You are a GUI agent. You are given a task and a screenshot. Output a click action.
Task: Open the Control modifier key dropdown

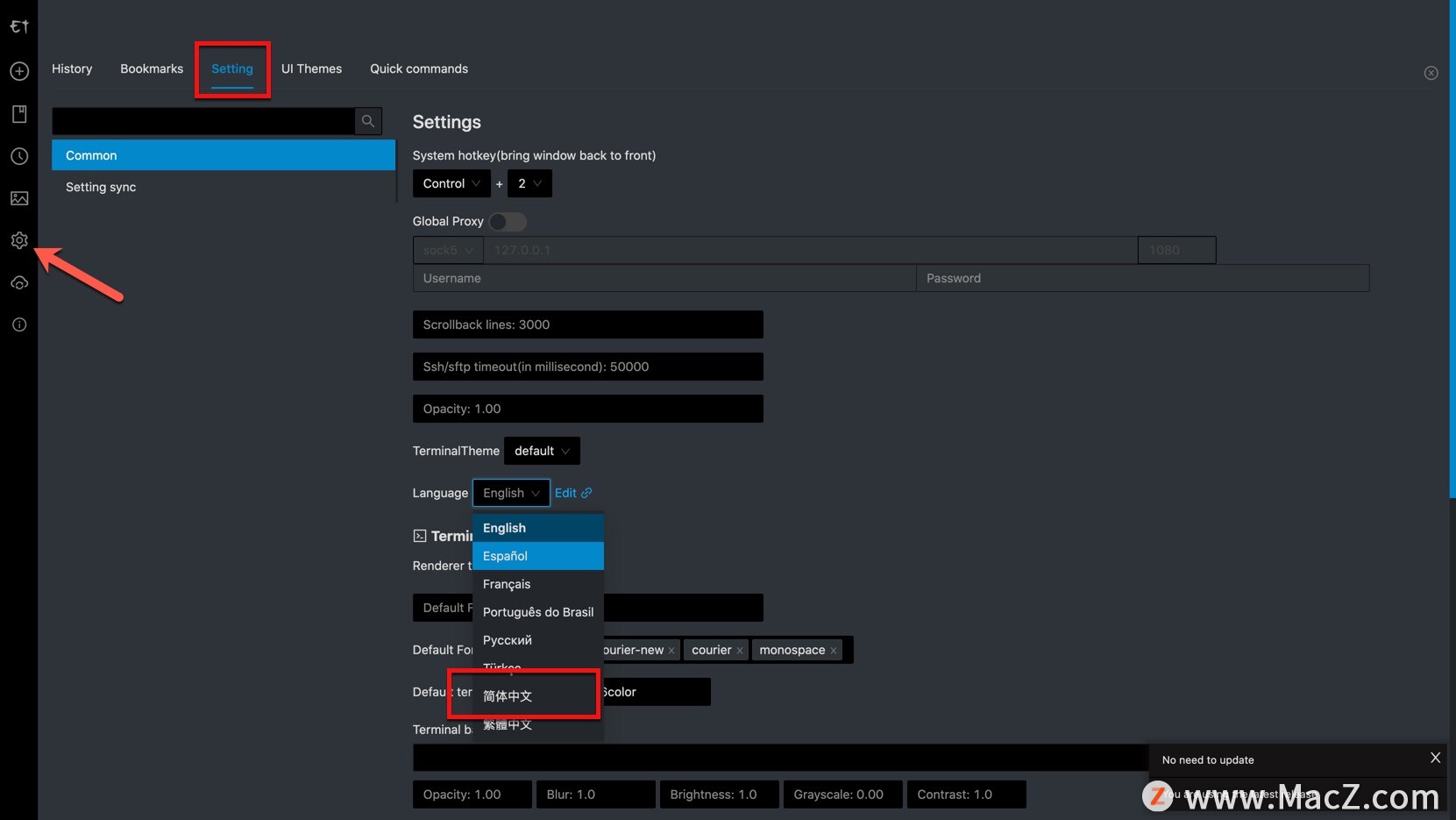click(x=451, y=183)
